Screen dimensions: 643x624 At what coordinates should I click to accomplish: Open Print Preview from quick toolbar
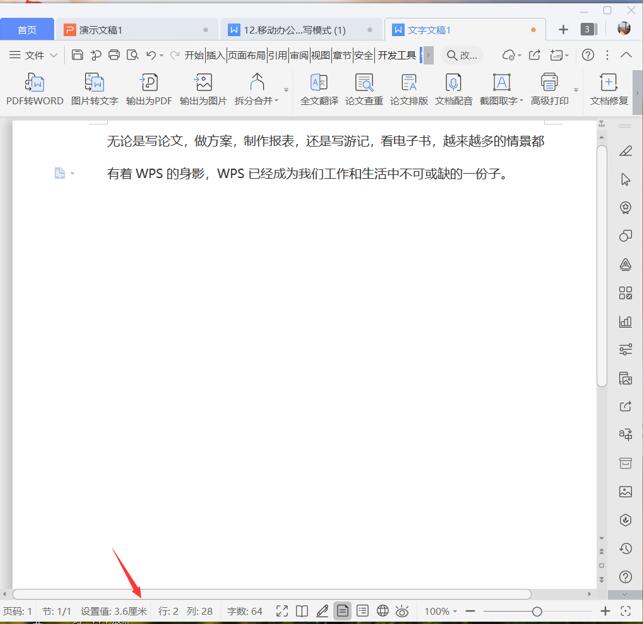click(x=132, y=55)
